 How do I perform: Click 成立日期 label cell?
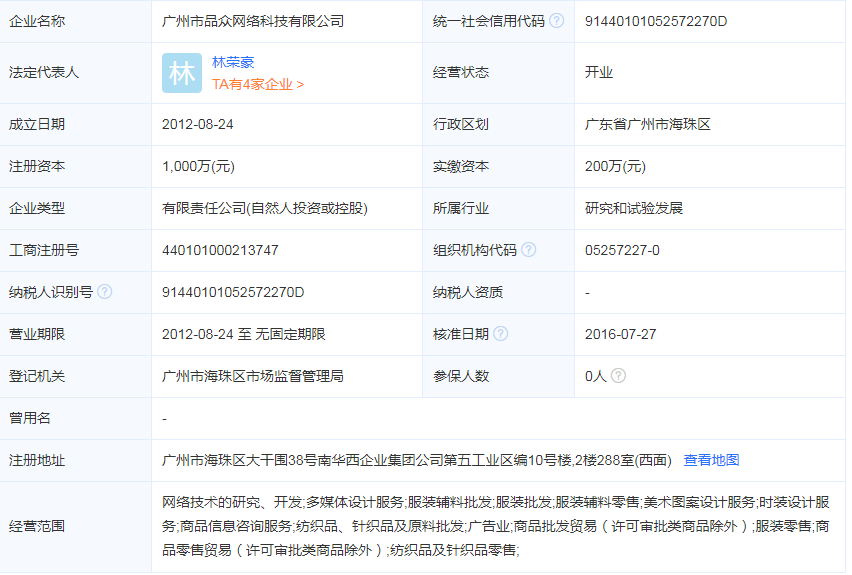click(76, 124)
